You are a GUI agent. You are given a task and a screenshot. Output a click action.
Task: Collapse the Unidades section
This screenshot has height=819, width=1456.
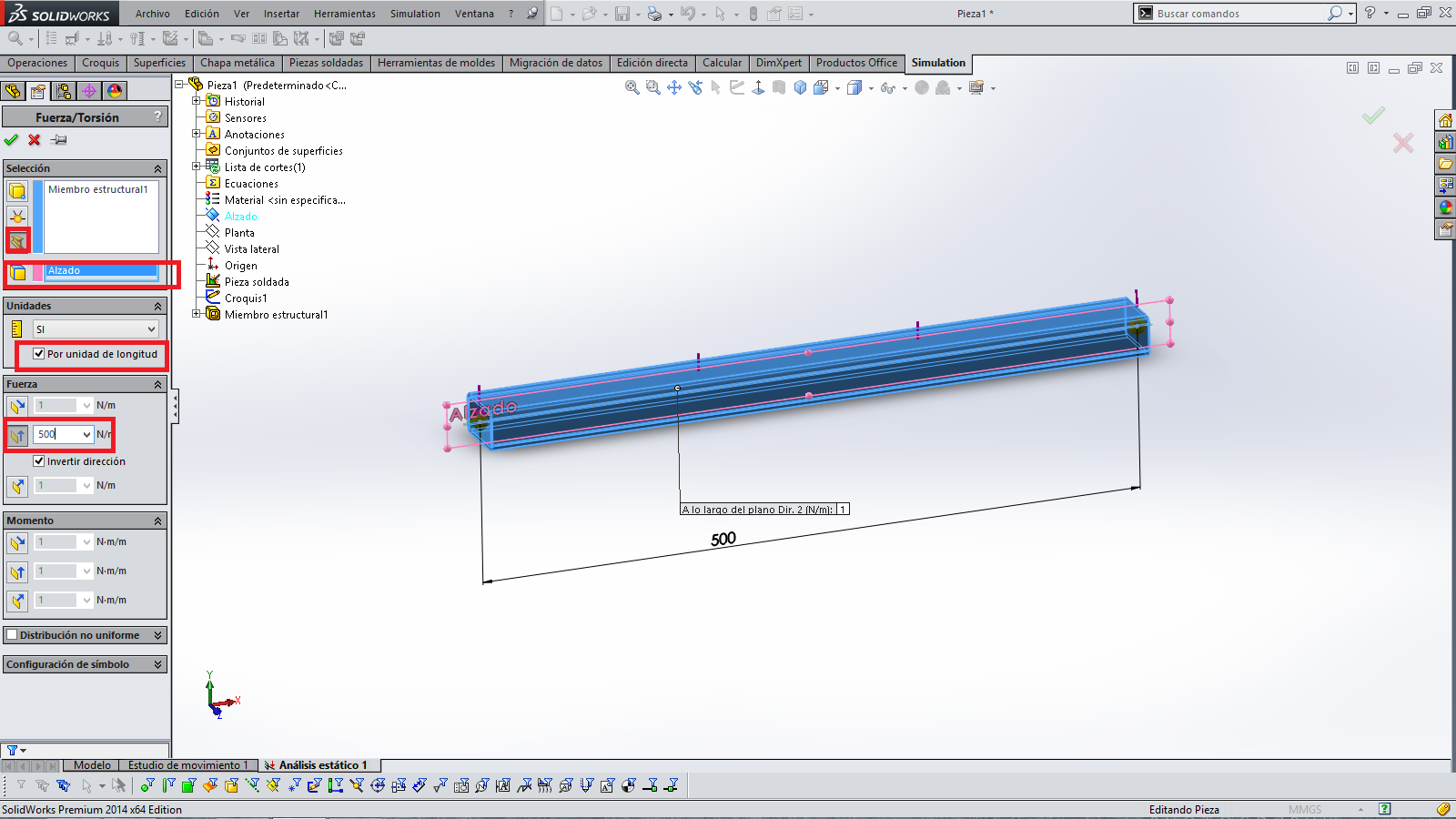click(157, 307)
